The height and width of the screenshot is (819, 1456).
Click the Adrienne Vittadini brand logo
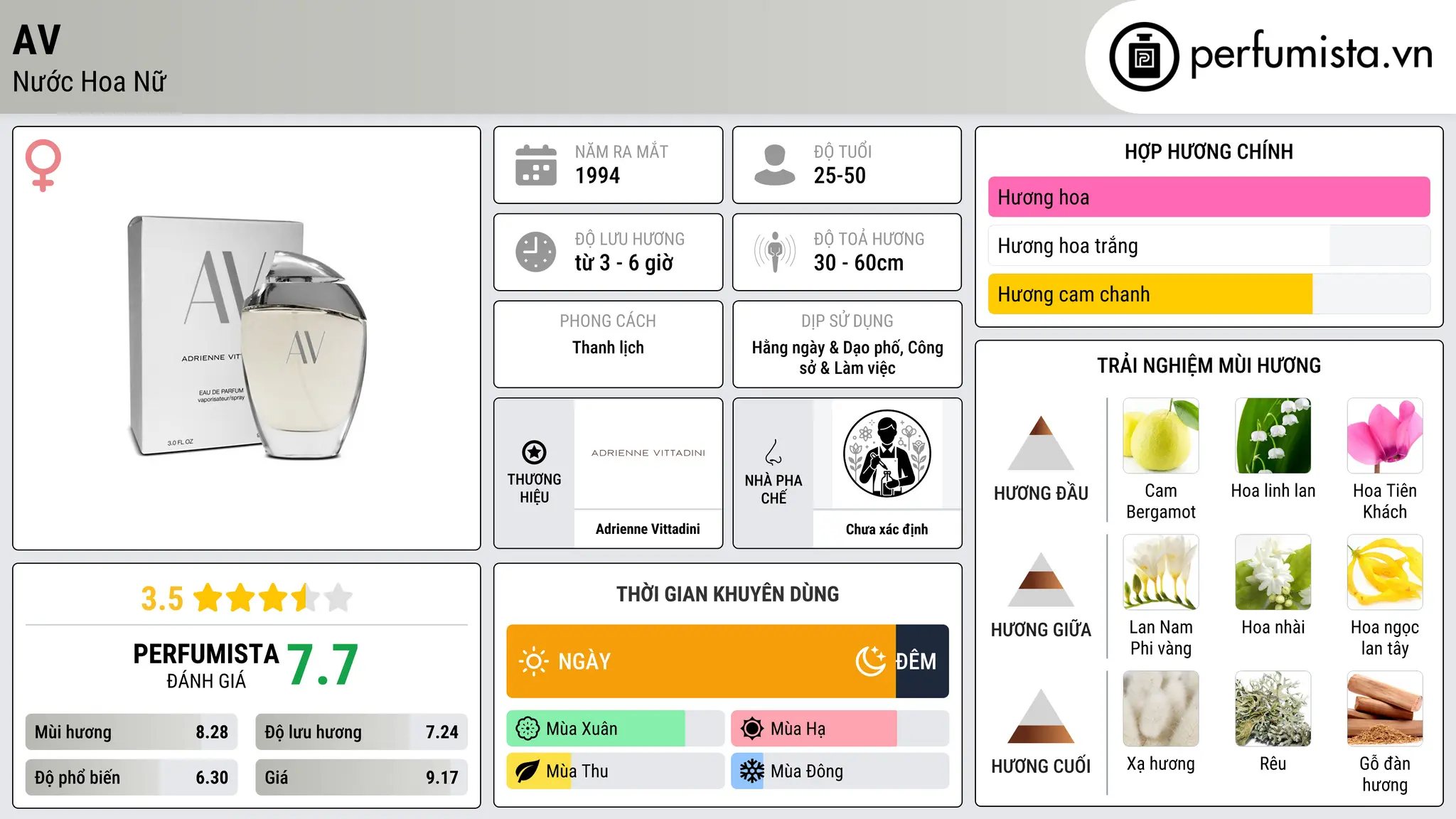[648, 453]
